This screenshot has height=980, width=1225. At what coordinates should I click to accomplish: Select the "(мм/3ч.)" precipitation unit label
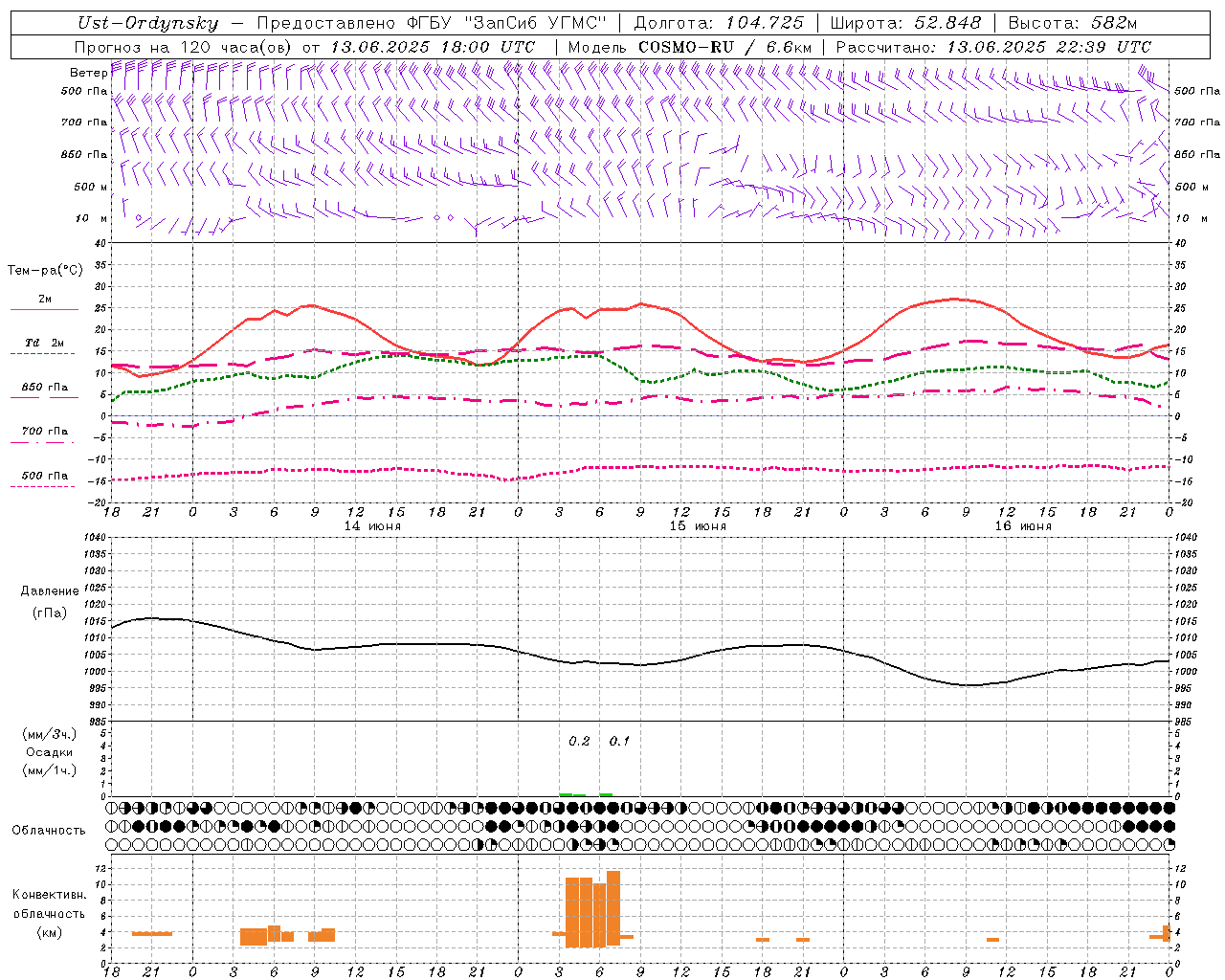point(49,734)
